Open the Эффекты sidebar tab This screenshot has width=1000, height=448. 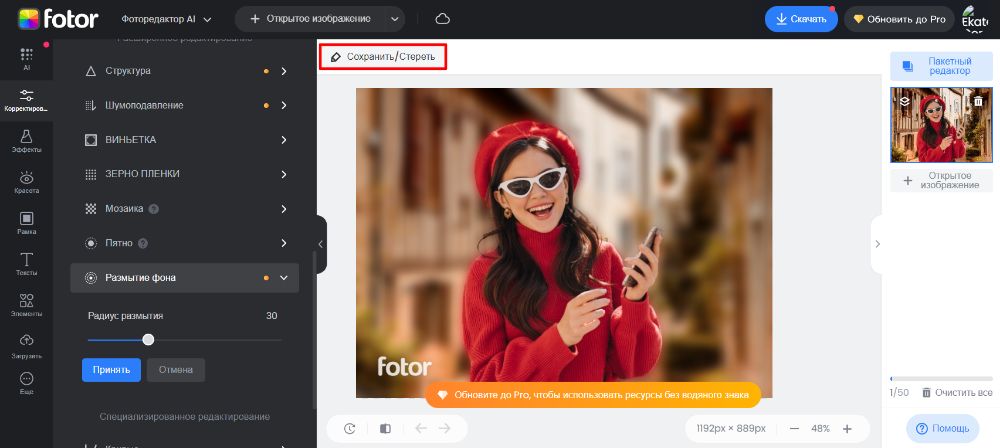pos(26,141)
